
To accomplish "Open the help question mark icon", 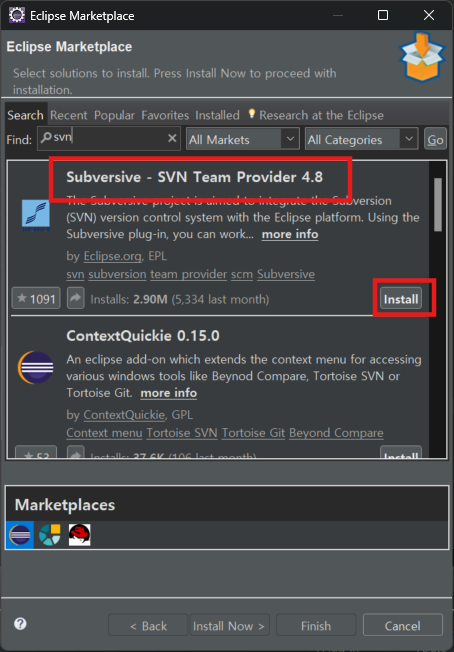I will click(20, 624).
